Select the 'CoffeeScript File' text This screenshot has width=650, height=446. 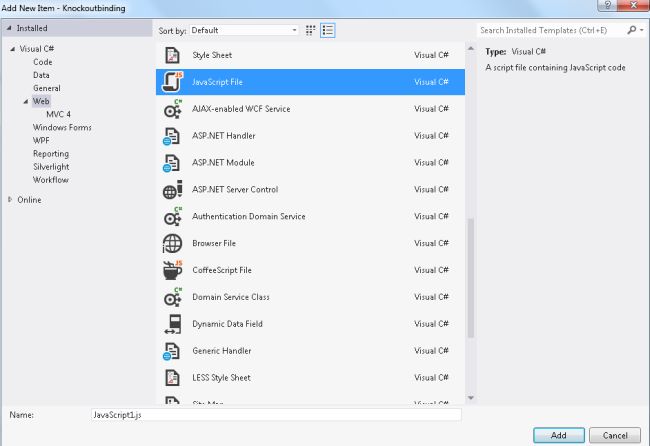[x=222, y=270]
